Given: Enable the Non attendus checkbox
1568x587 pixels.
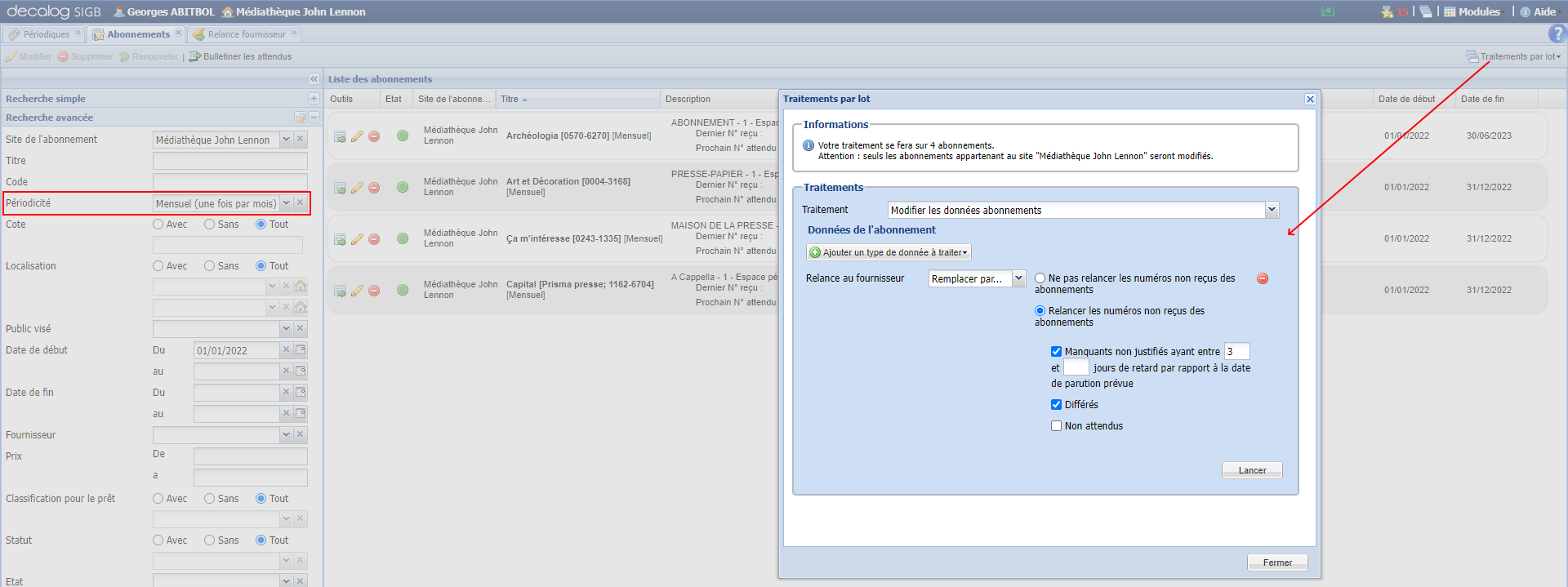Looking at the screenshot, I should pos(1056,426).
